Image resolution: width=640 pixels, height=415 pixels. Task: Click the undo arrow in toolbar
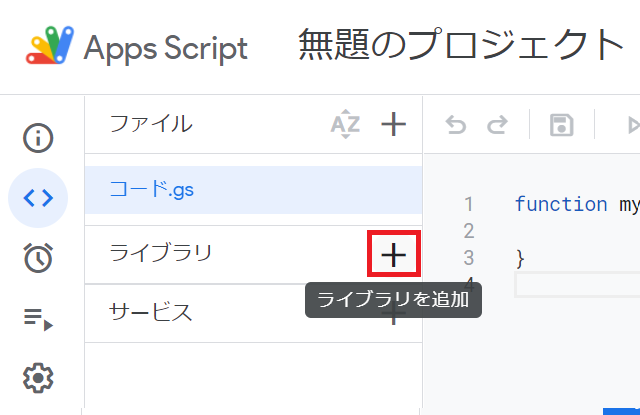point(456,124)
